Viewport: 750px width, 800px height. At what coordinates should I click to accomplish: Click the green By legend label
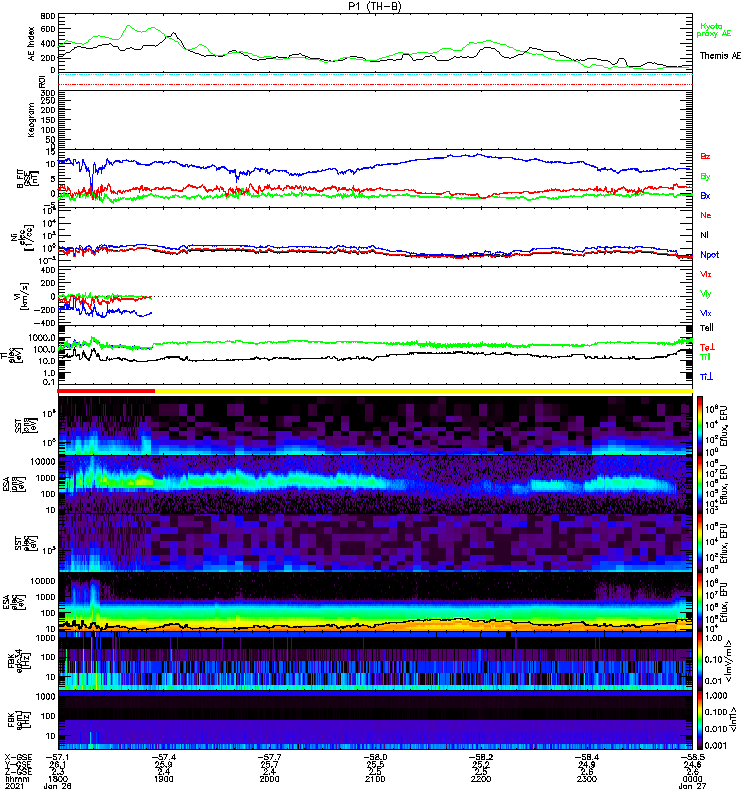click(x=705, y=176)
